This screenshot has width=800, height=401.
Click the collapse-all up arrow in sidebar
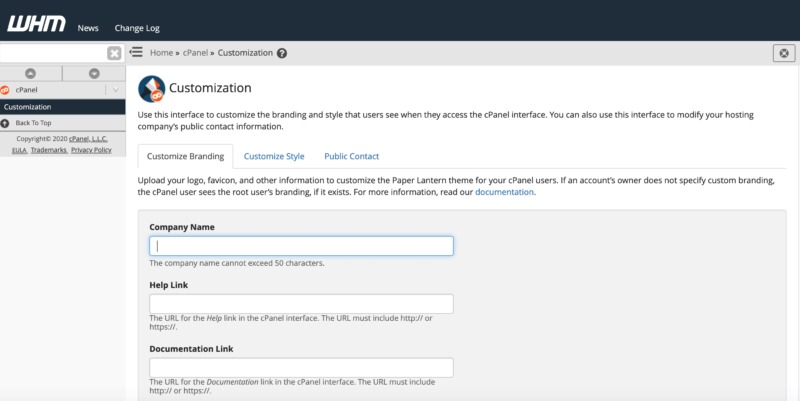tap(31, 73)
